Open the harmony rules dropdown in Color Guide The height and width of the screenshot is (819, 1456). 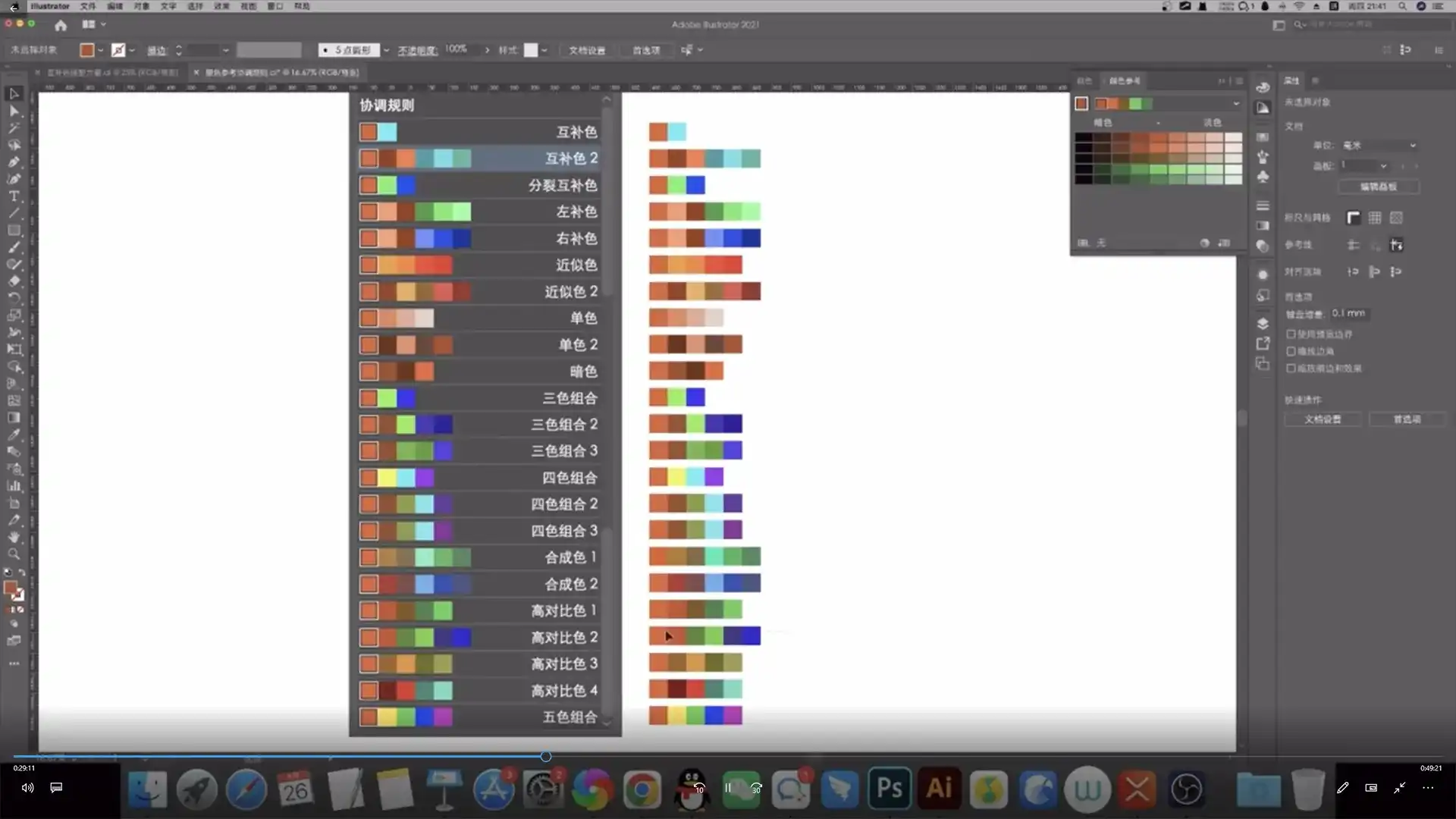tap(1236, 103)
